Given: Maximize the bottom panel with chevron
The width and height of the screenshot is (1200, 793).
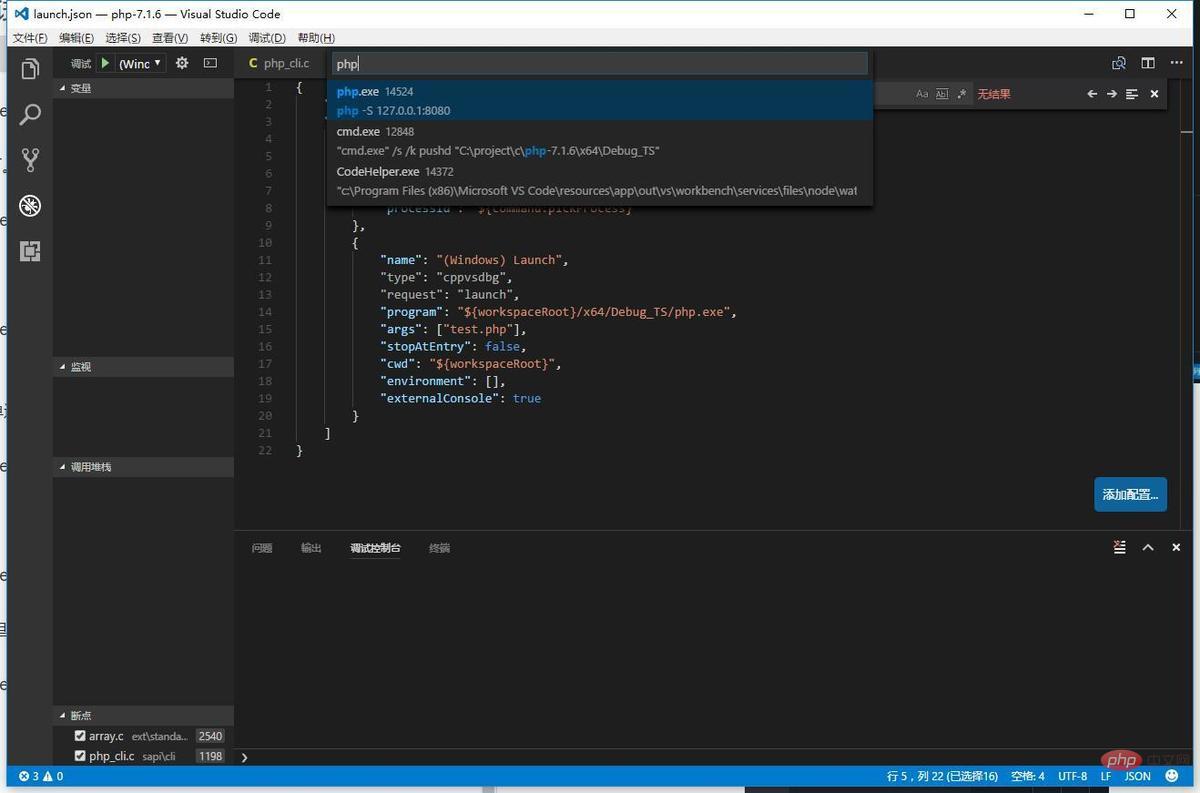Looking at the screenshot, I should [1148, 548].
